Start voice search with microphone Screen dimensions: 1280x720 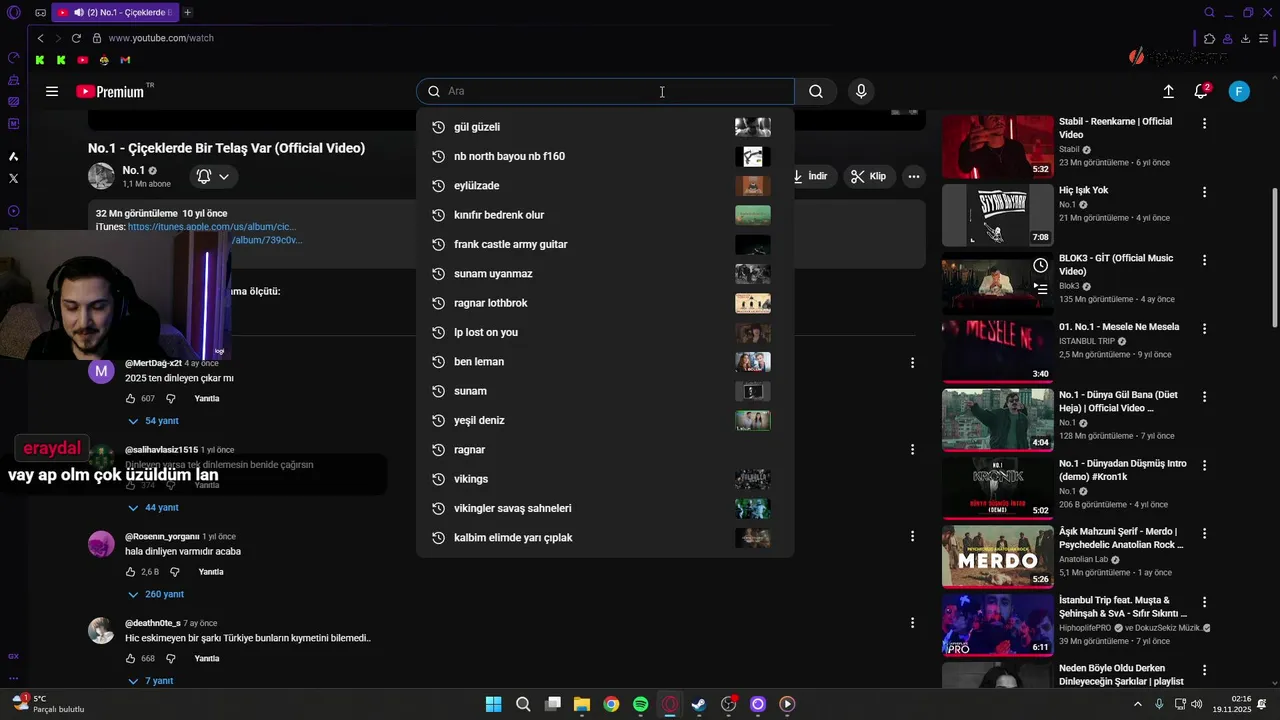pyautogui.click(x=861, y=91)
